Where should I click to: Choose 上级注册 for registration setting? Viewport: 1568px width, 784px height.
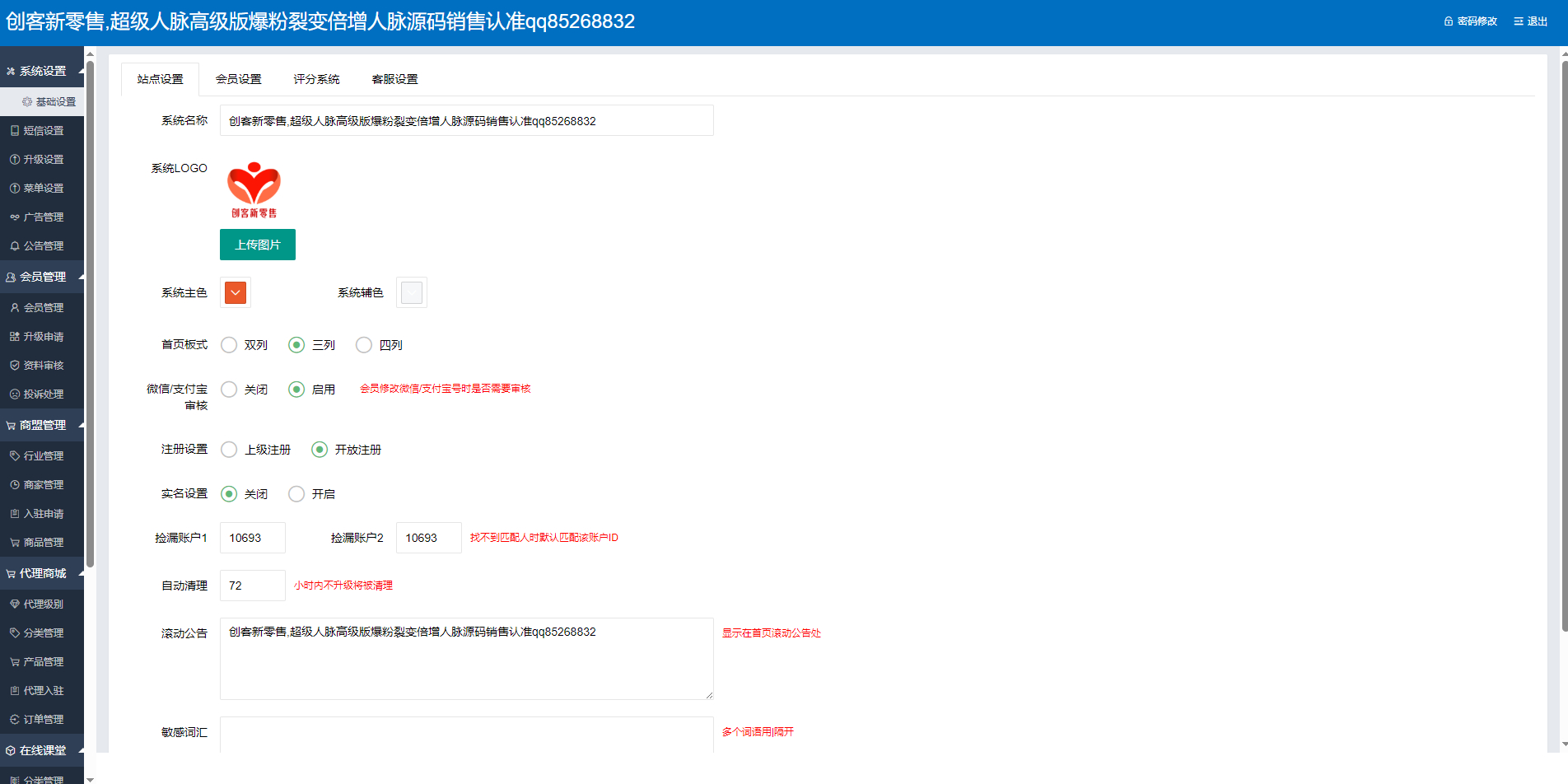click(229, 450)
